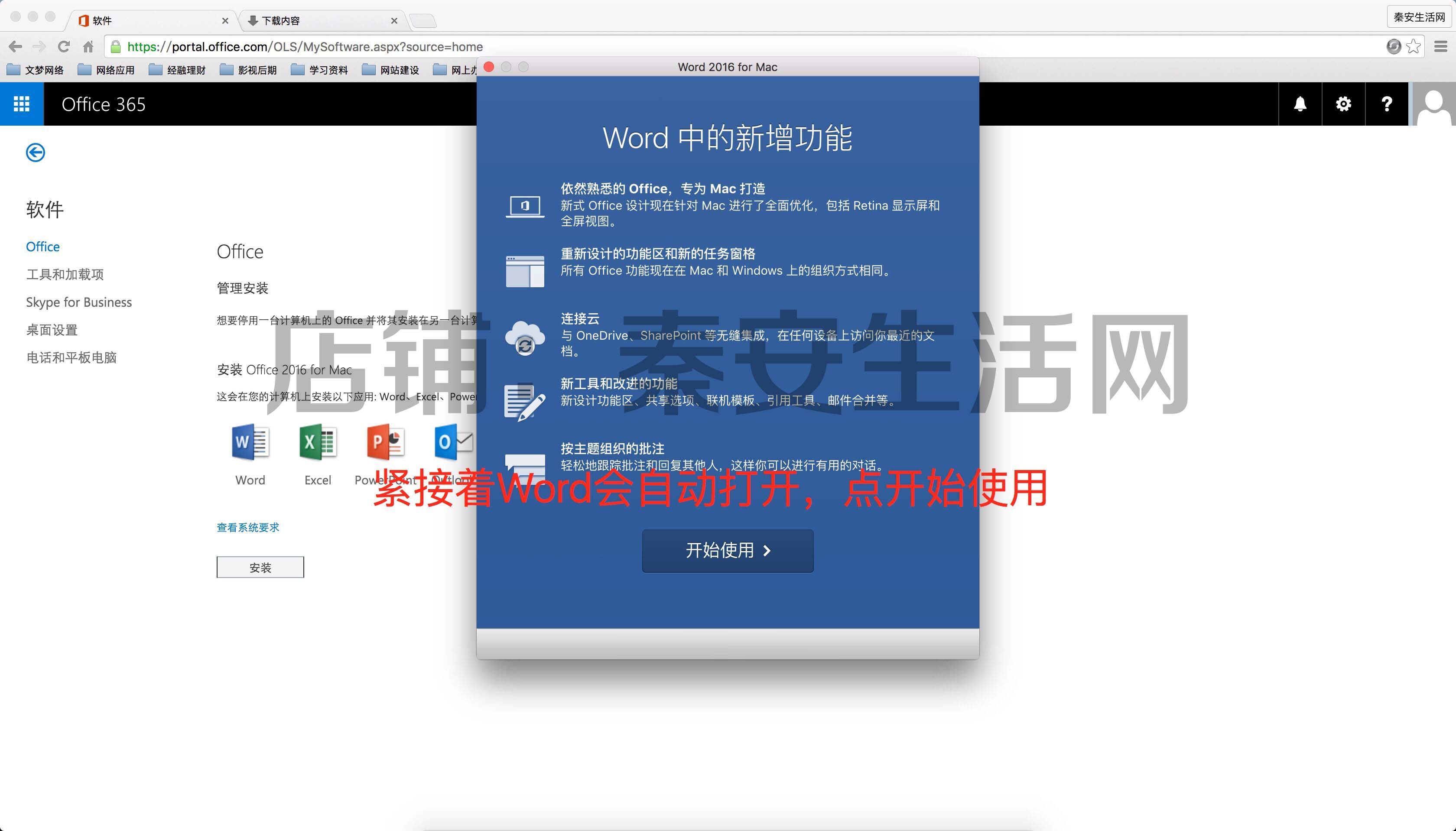Open the settings gear in Office 365 header
The width and height of the screenshot is (1456, 831).
click(1343, 104)
